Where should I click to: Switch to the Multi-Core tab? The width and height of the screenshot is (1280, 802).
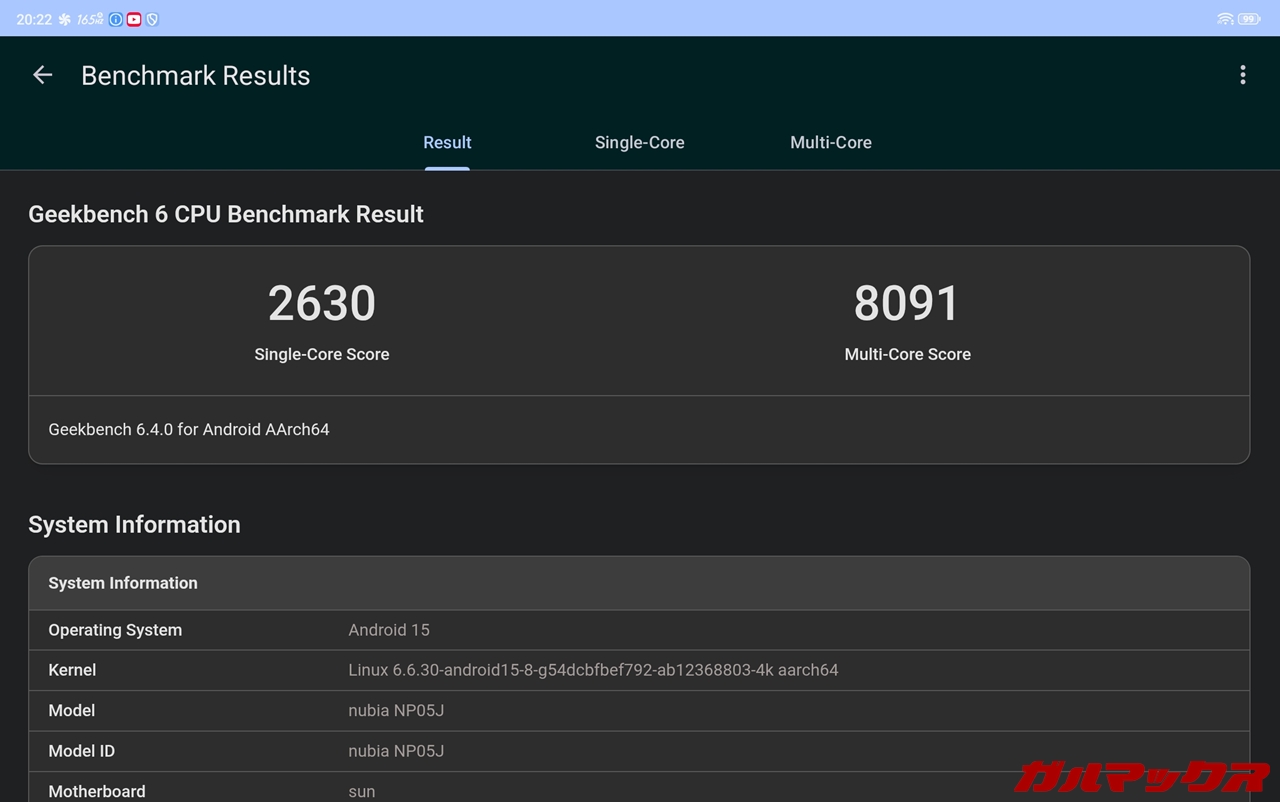(x=830, y=142)
